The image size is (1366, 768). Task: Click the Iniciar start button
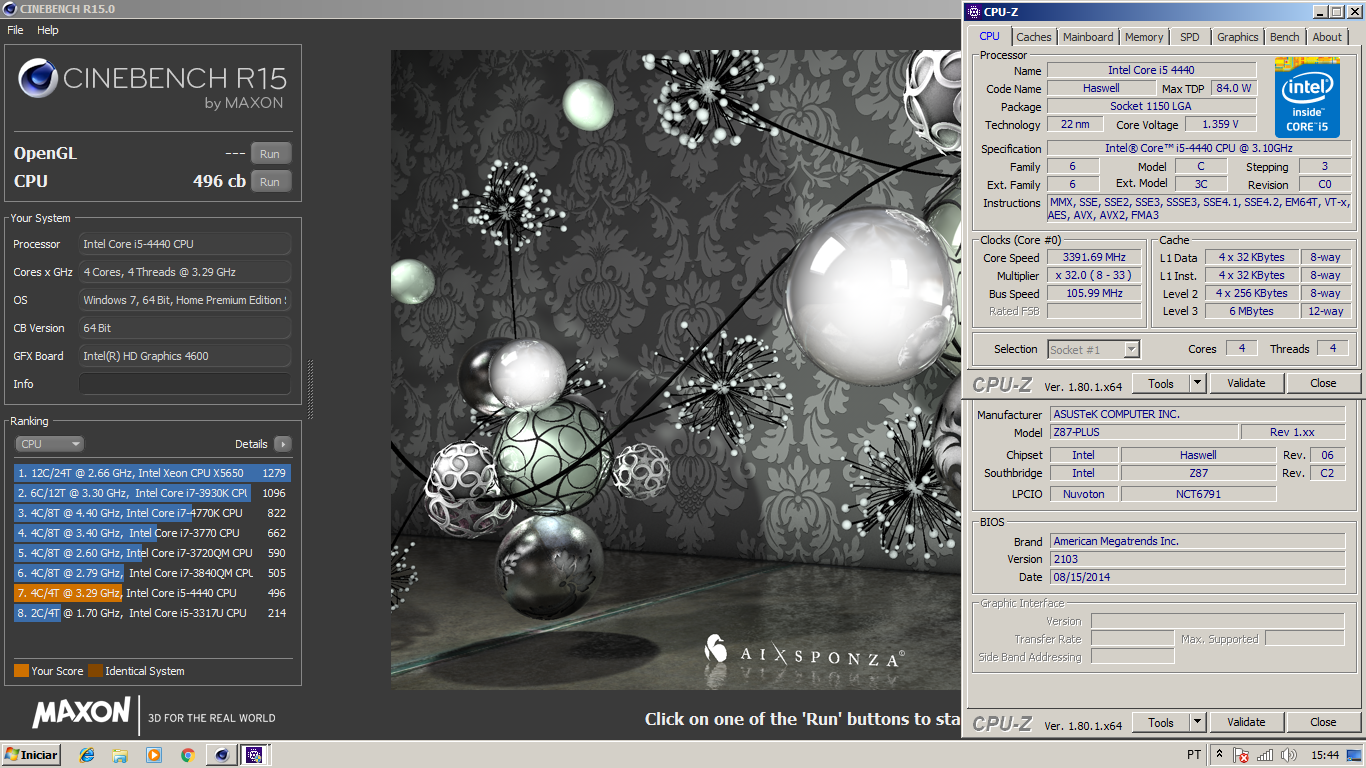click(x=31, y=755)
